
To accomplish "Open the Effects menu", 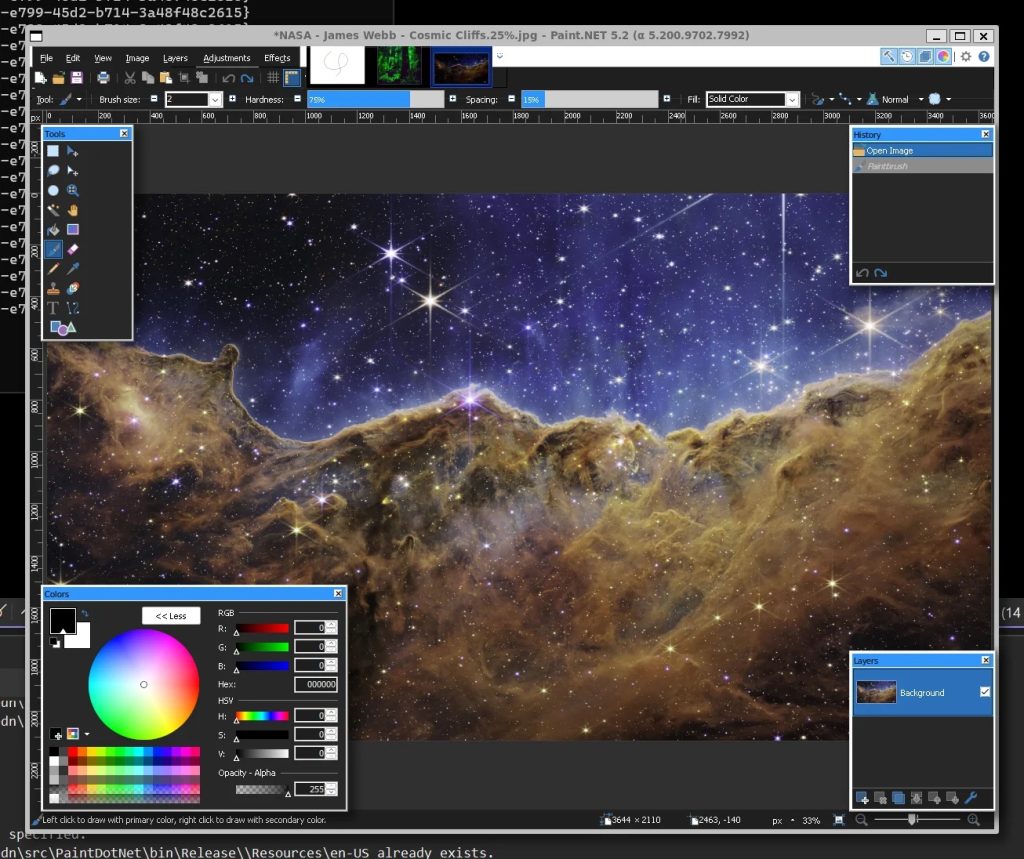I will [277, 58].
